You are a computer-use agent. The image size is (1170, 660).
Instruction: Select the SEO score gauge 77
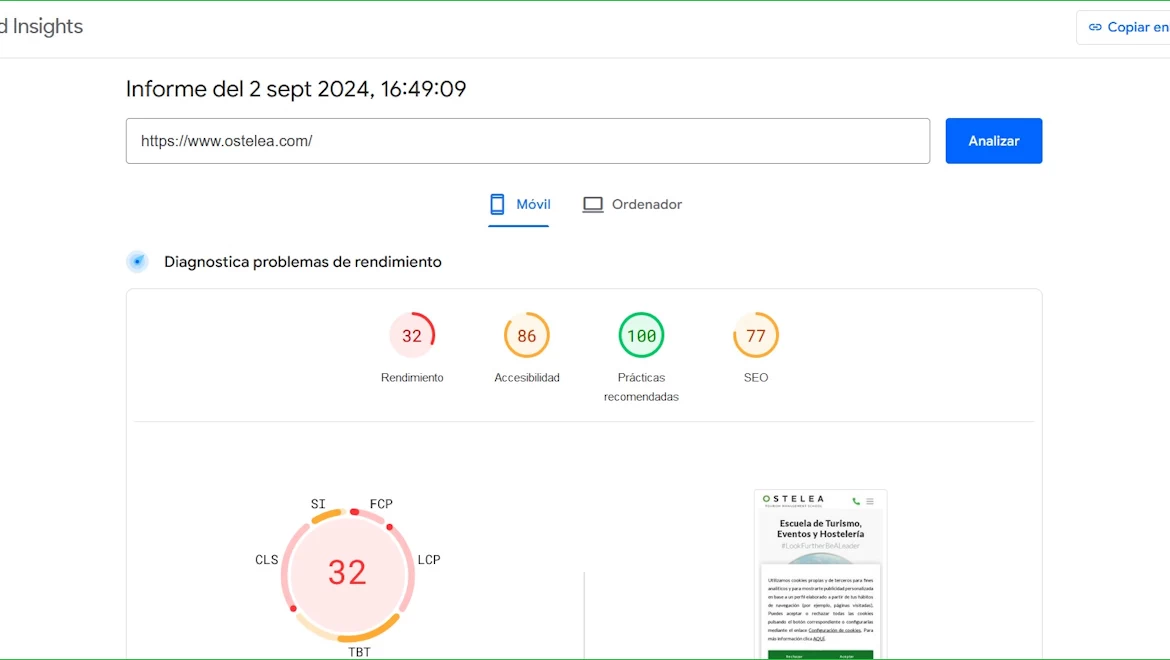[x=756, y=336]
